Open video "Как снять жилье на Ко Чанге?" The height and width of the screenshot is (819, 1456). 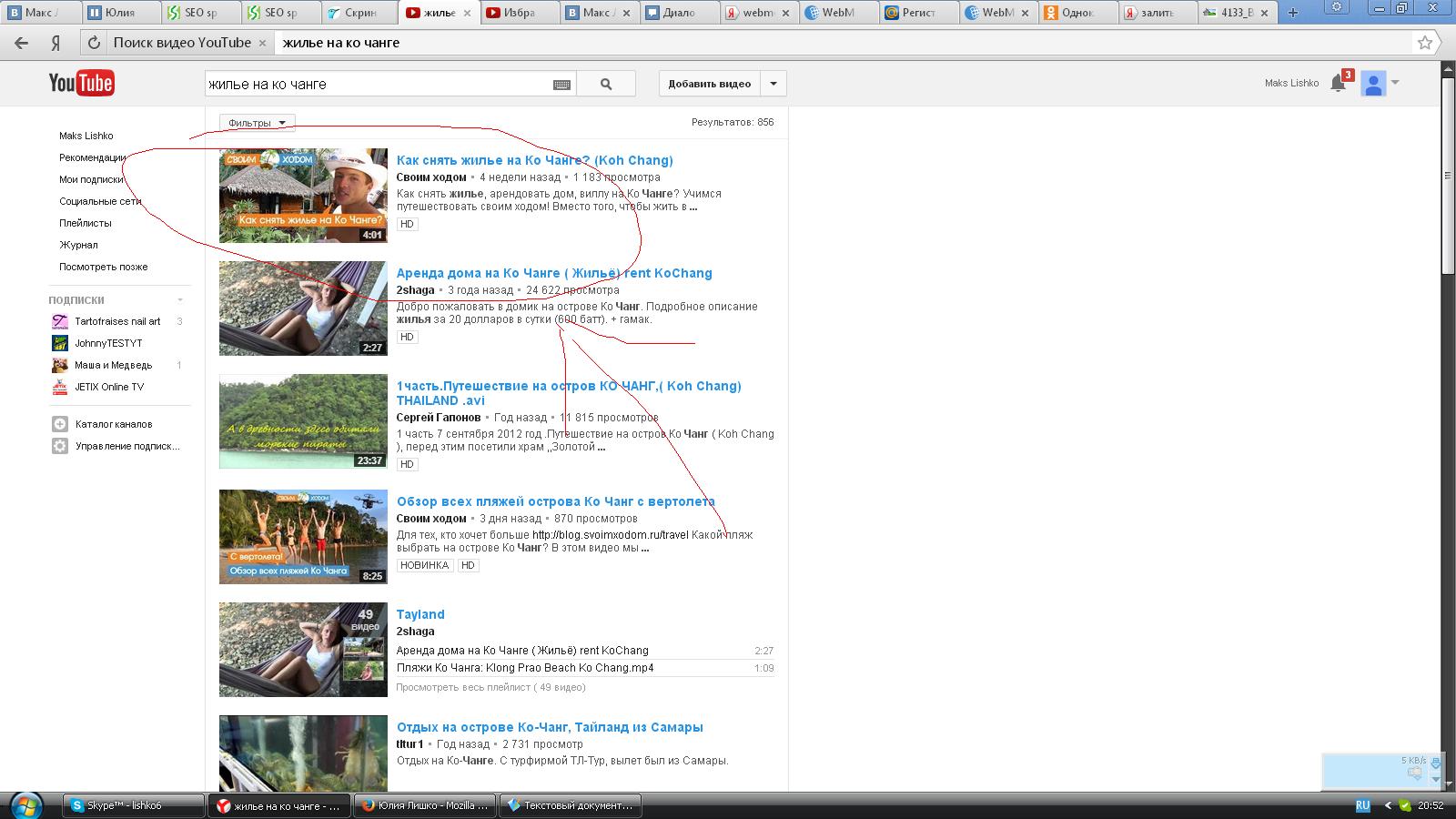click(x=535, y=160)
